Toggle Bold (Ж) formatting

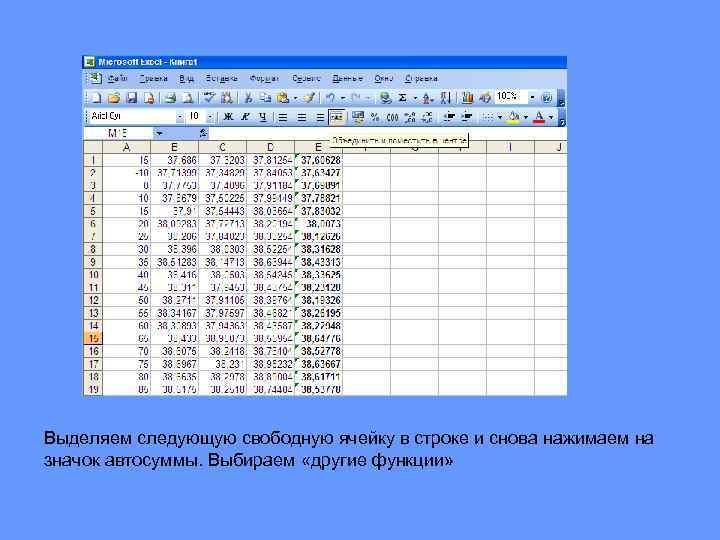[x=228, y=117]
